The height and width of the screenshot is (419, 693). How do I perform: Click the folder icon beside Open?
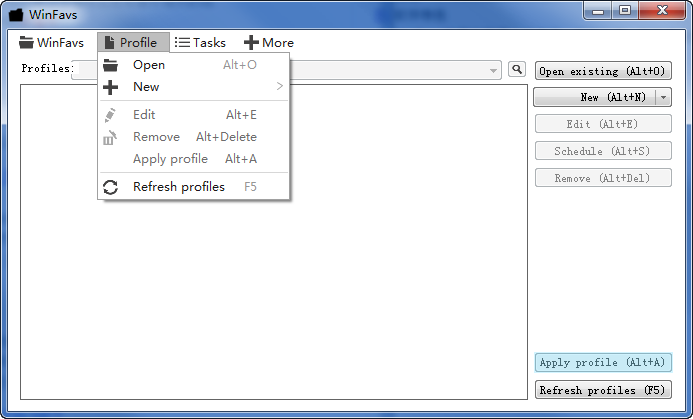pyautogui.click(x=110, y=65)
